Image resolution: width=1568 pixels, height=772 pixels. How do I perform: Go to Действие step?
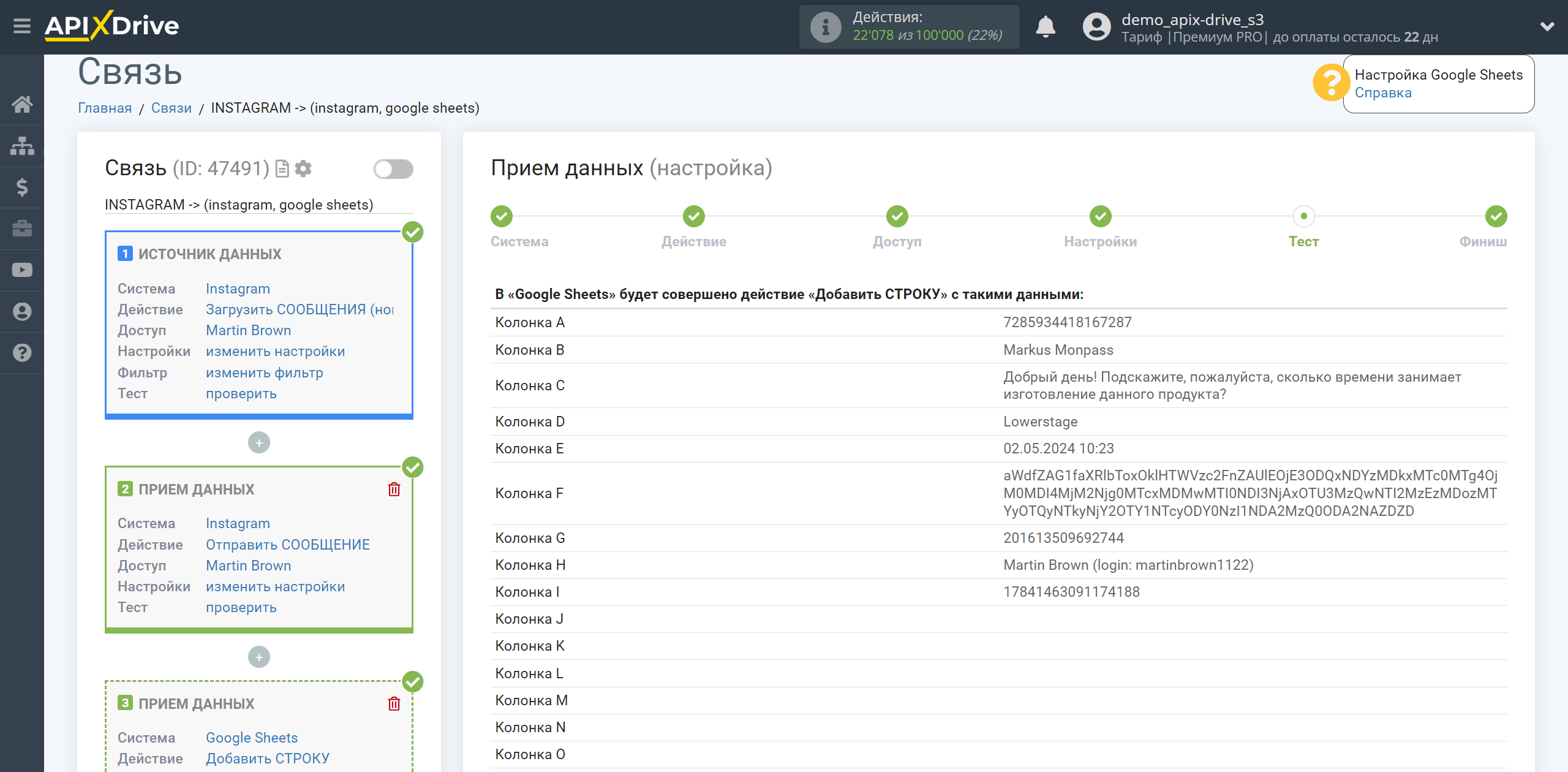coord(694,216)
